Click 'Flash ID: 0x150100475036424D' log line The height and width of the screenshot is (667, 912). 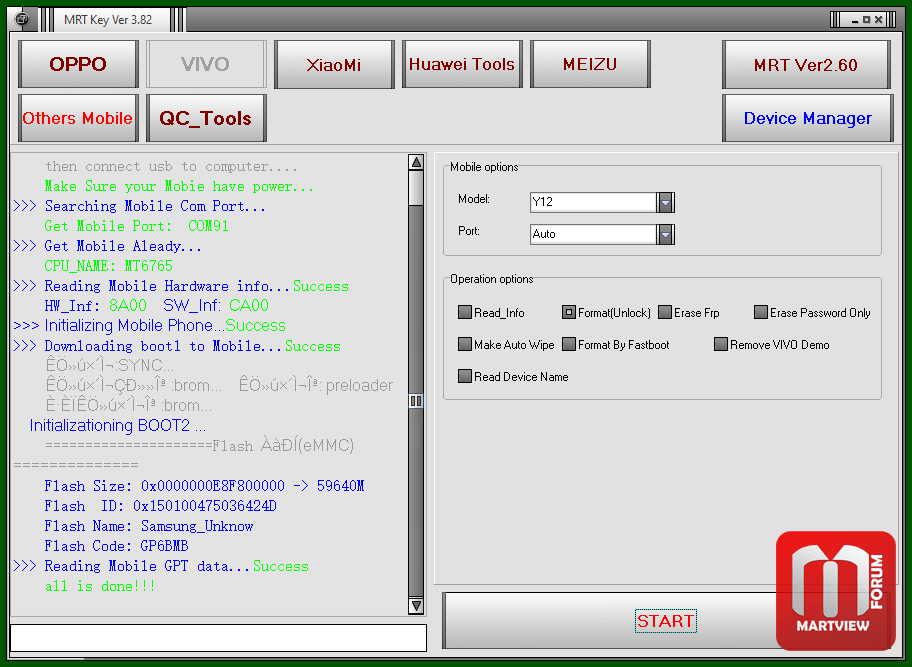pyautogui.click(x=161, y=505)
